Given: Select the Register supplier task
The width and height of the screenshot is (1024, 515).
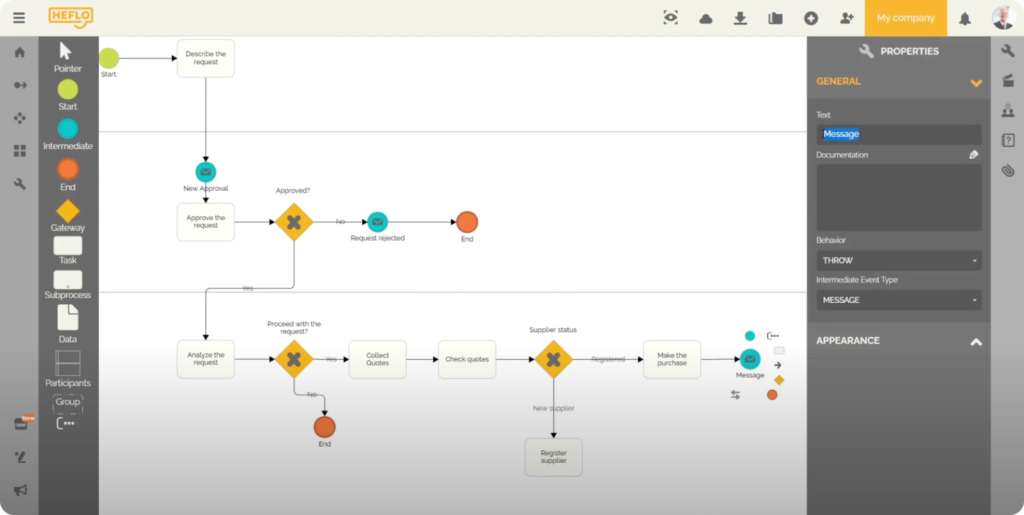Looking at the screenshot, I should (553, 456).
